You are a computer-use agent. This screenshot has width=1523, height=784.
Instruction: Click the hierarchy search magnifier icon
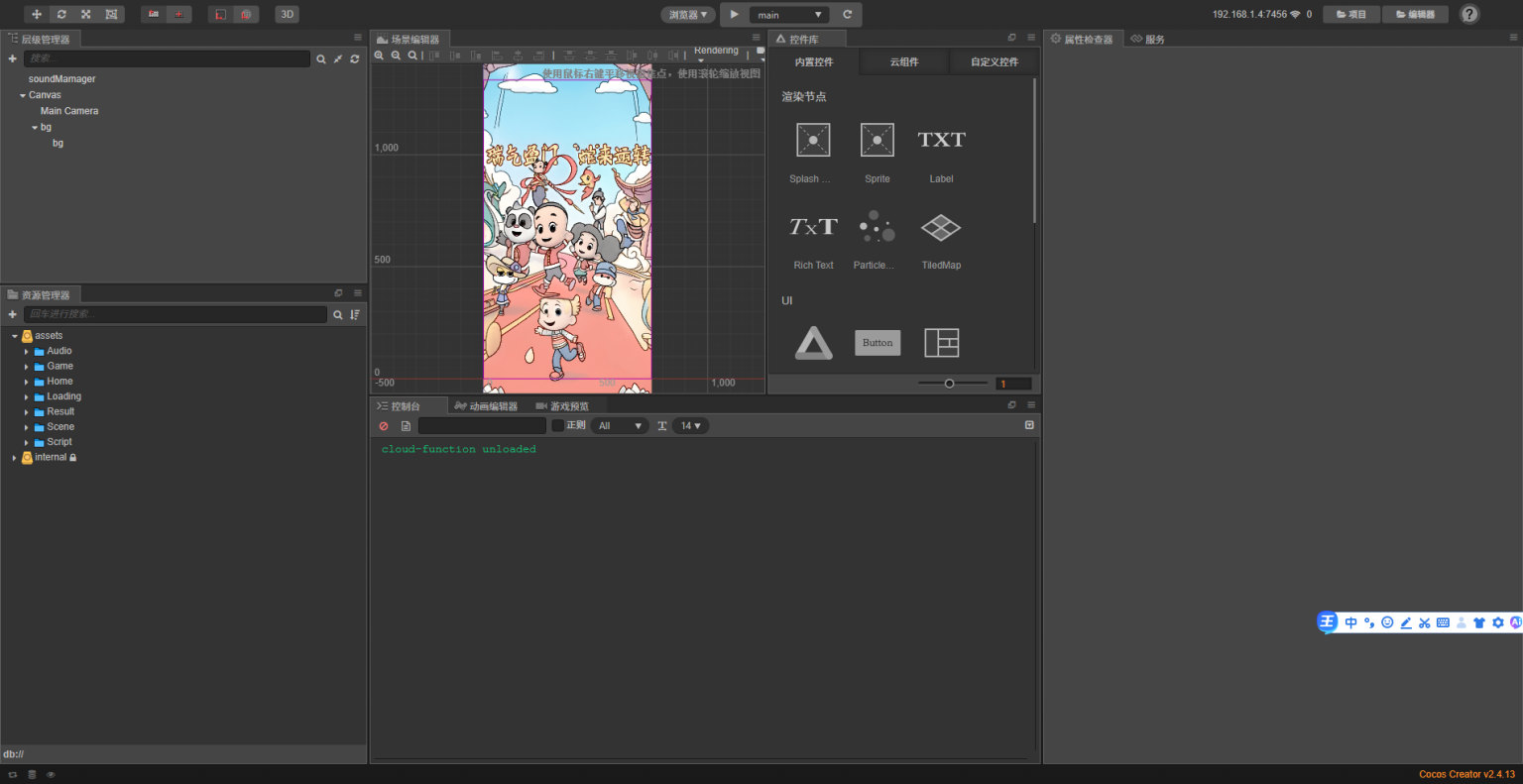click(321, 59)
